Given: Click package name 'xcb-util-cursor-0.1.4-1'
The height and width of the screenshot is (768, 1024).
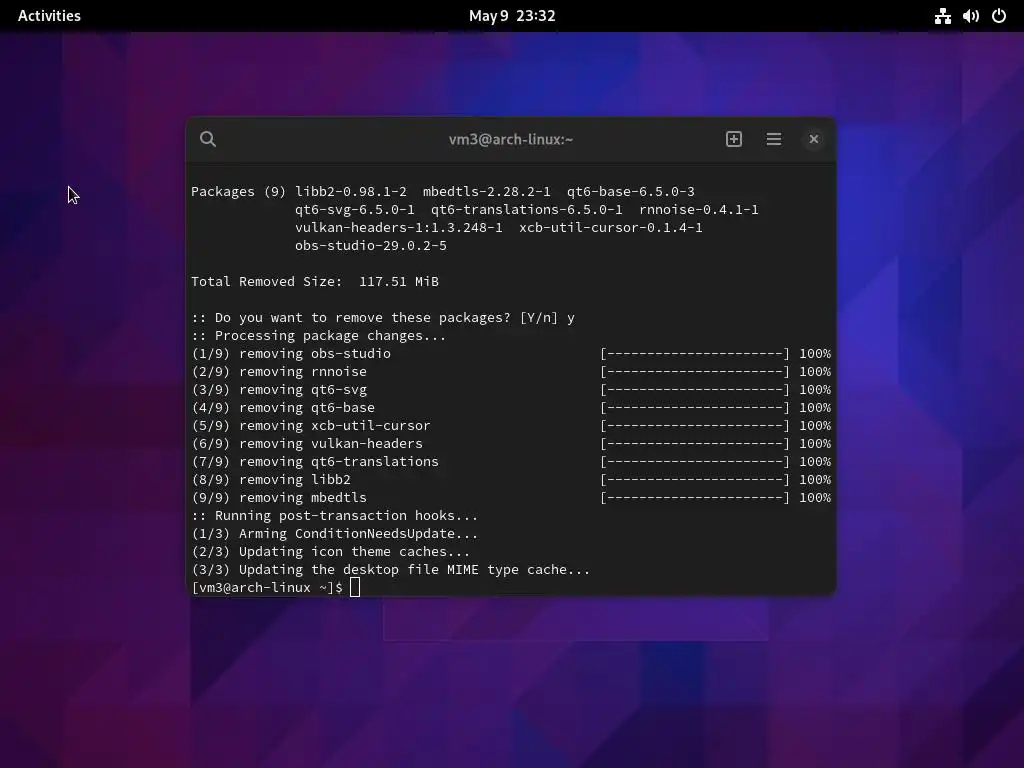Looking at the screenshot, I should coord(611,227).
